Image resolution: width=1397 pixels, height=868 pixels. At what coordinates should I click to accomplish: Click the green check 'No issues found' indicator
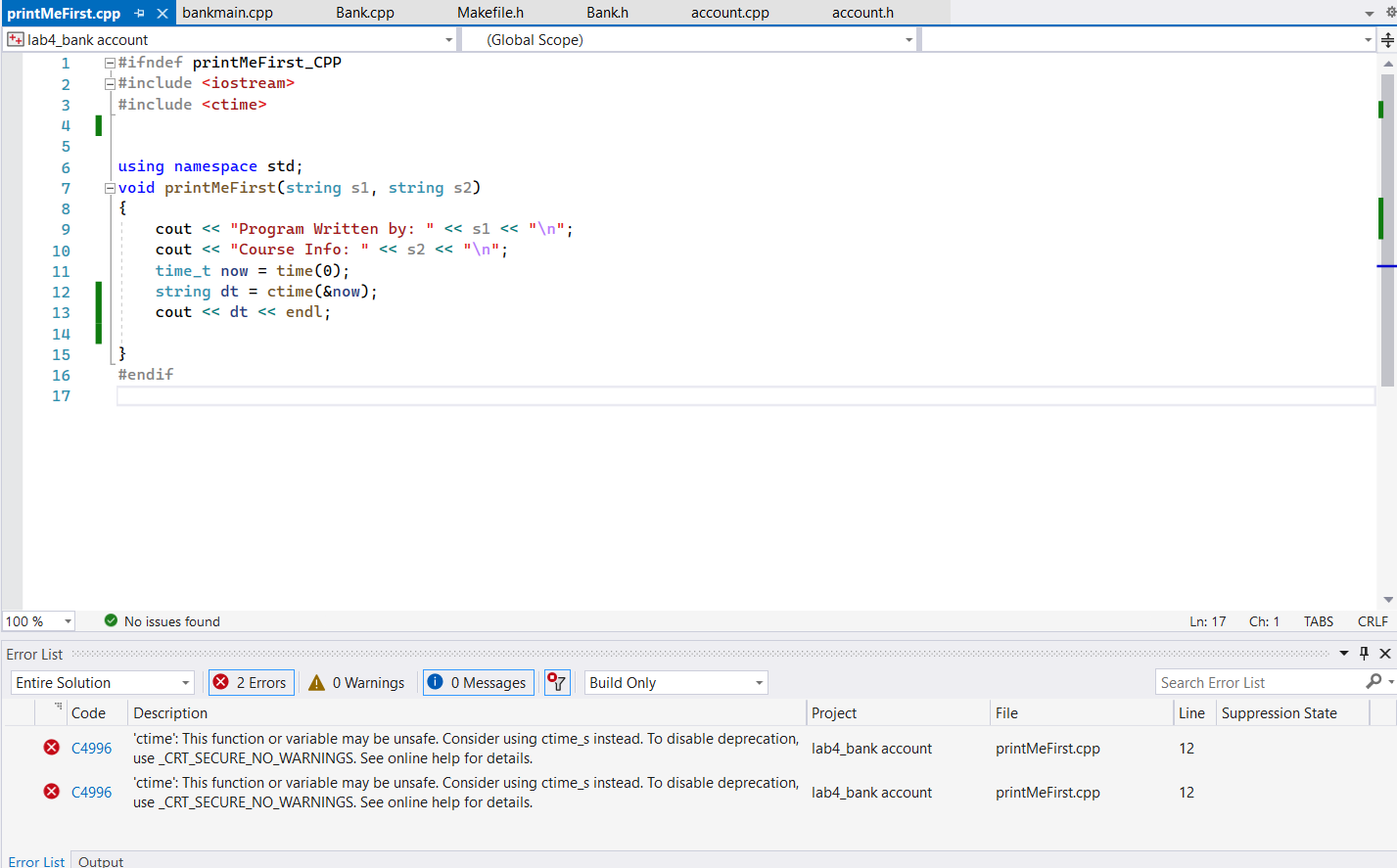click(112, 620)
